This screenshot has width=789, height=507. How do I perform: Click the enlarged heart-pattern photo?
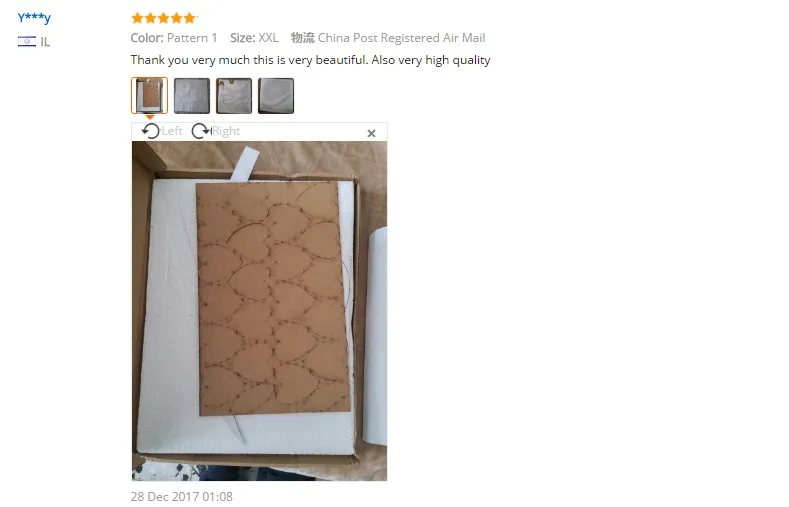click(x=260, y=311)
